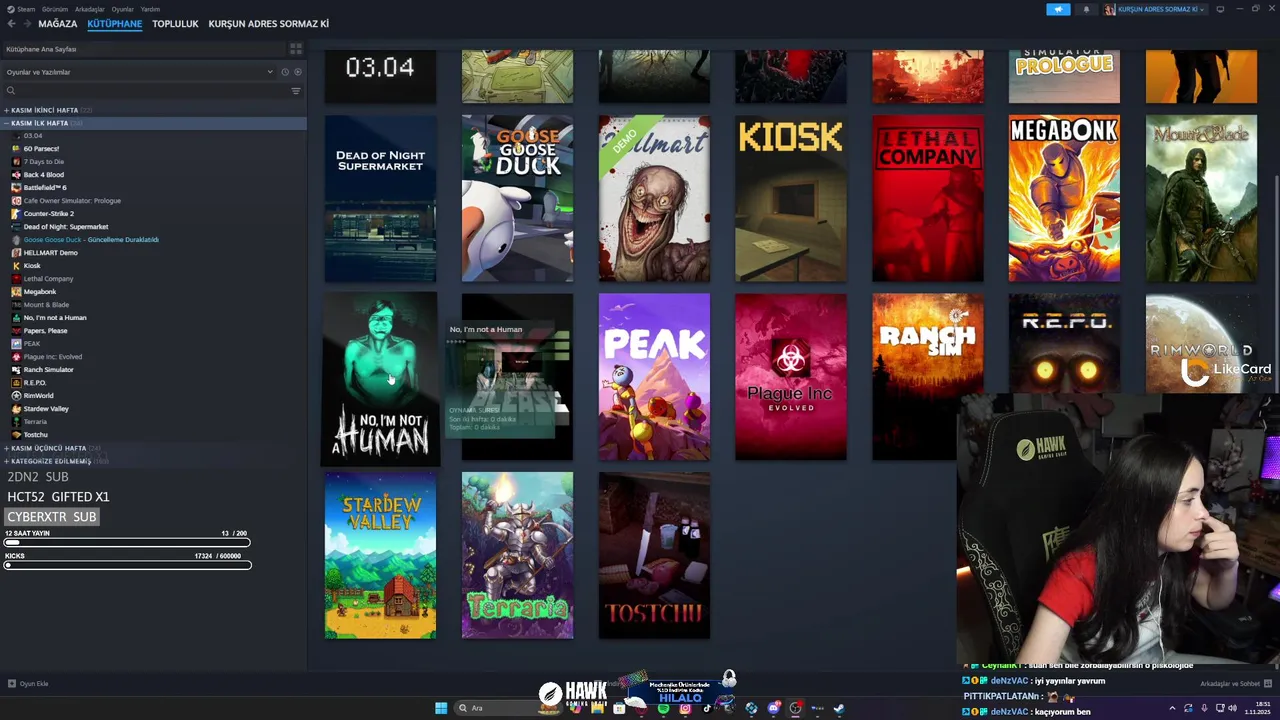Open Discord from taskbar
Viewport: 1280px width, 720px height.
(x=773, y=708)
